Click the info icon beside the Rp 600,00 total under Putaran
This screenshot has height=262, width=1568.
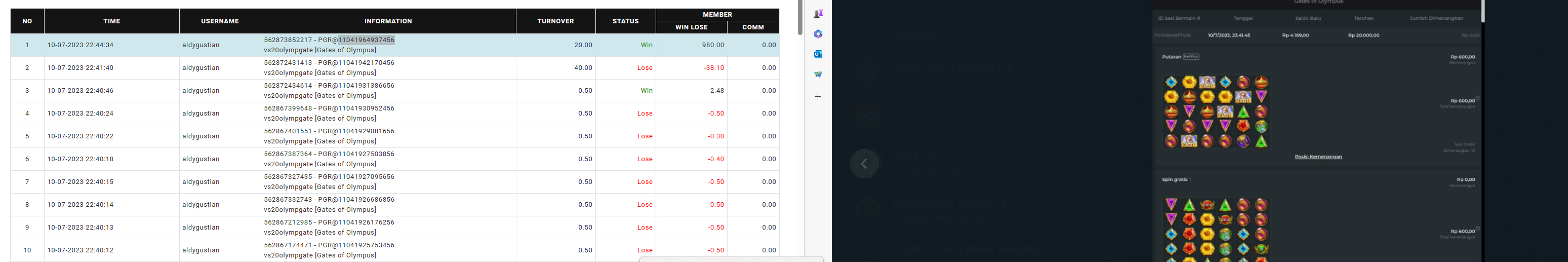pyautogui.click(x=1477, y=98)
